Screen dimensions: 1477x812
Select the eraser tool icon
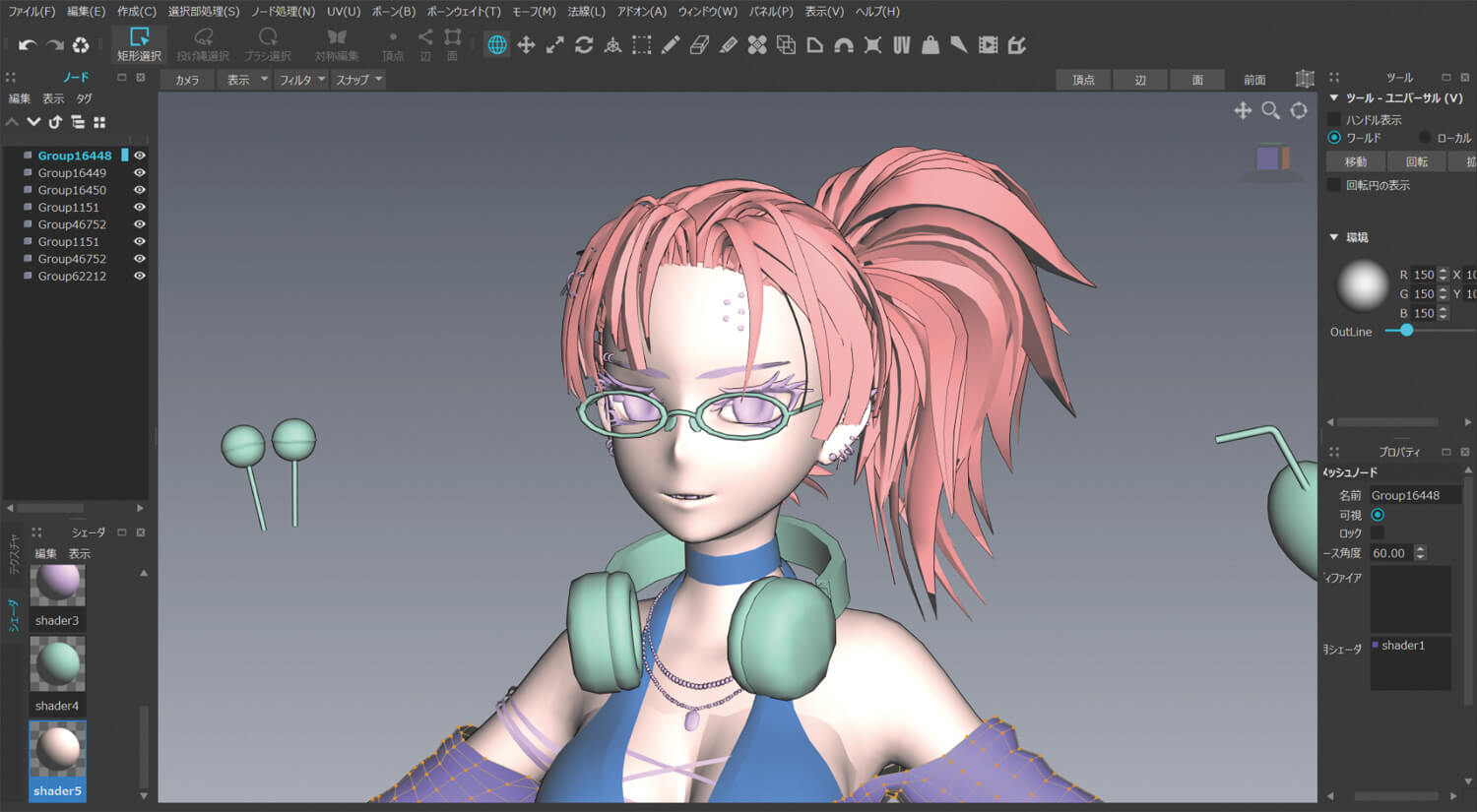pos(699,44)
